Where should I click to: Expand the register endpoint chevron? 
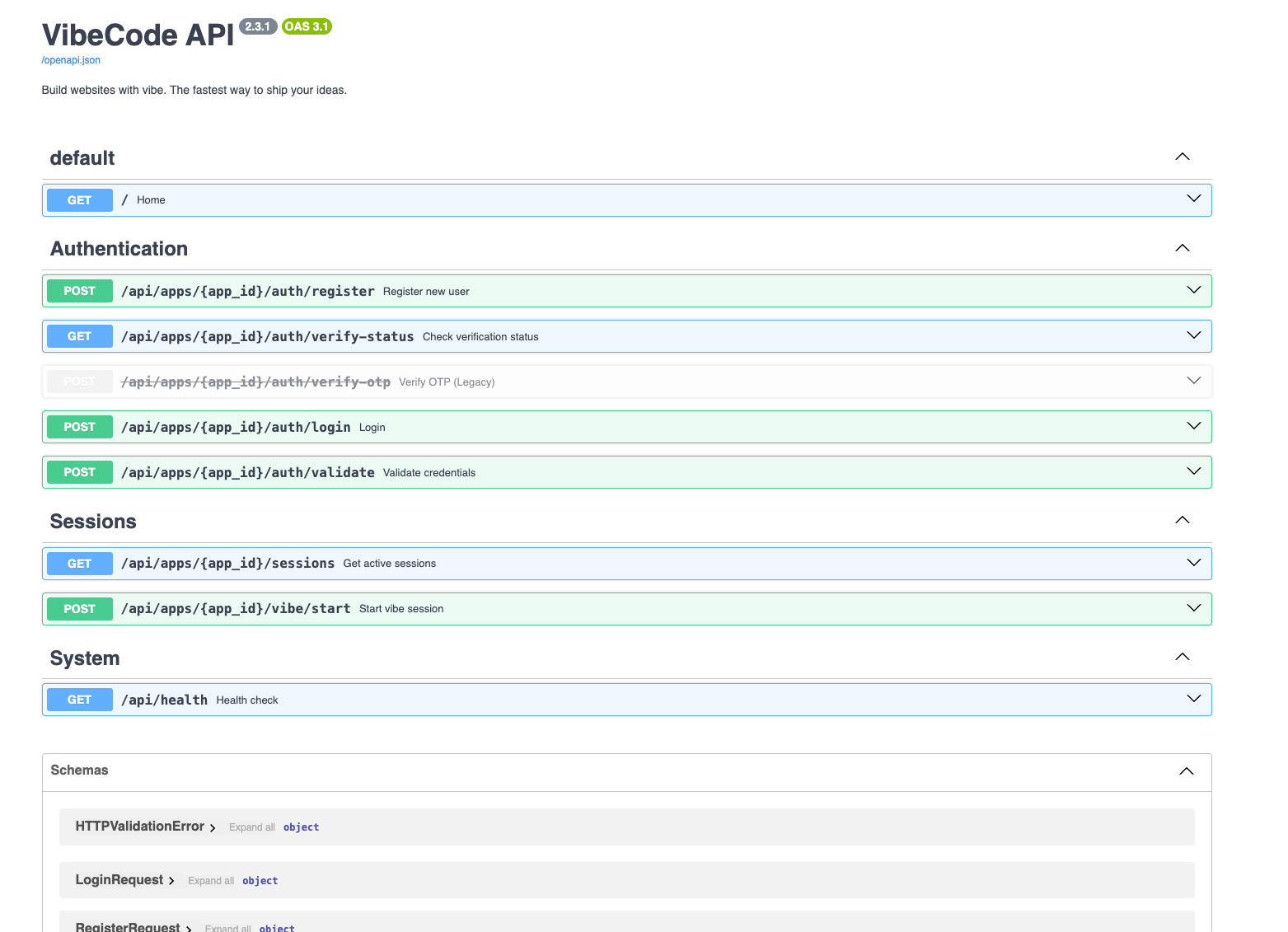(x=1193, y=290)
